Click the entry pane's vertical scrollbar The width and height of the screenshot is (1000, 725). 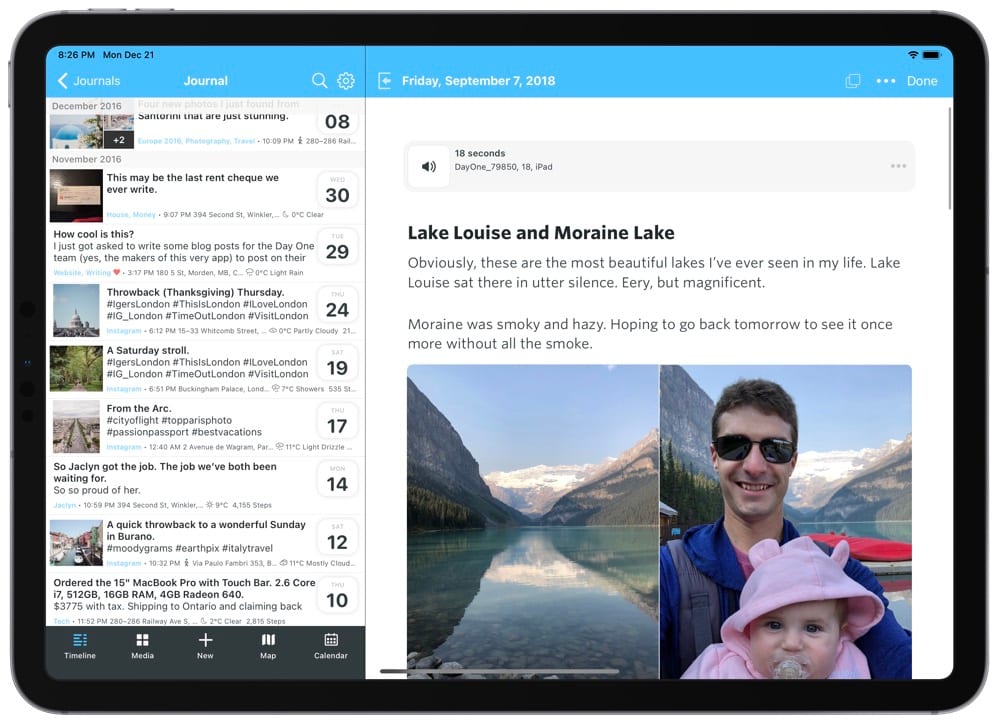click(x=950, y=158)
